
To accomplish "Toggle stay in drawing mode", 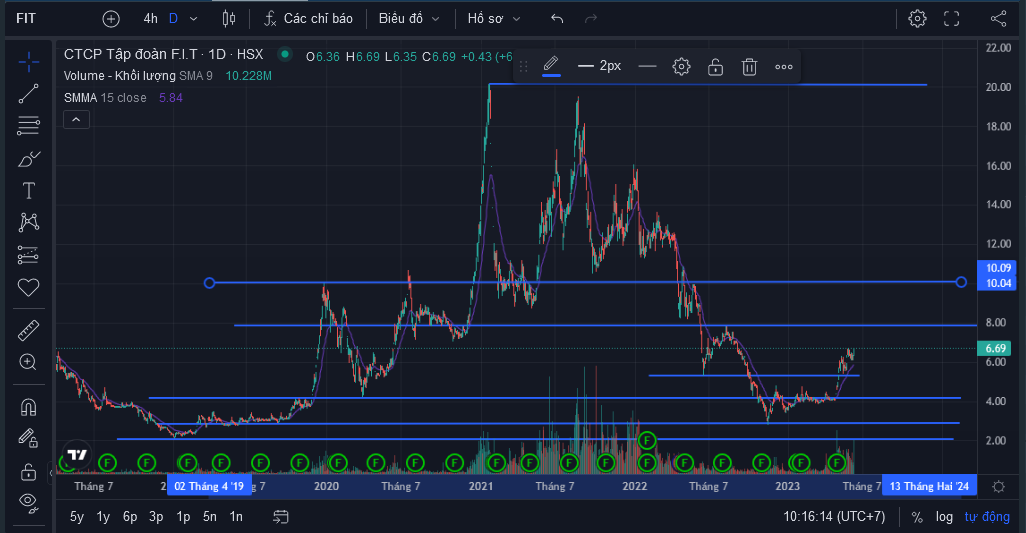I will tap(28, 438).
